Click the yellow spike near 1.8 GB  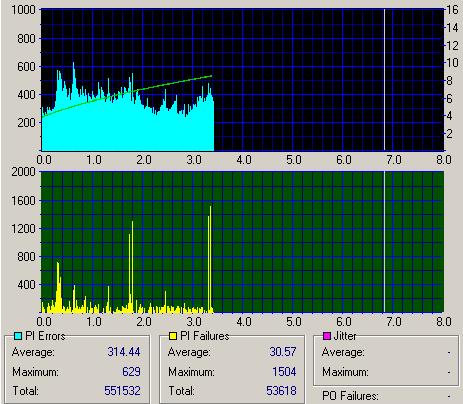(132, 267)
